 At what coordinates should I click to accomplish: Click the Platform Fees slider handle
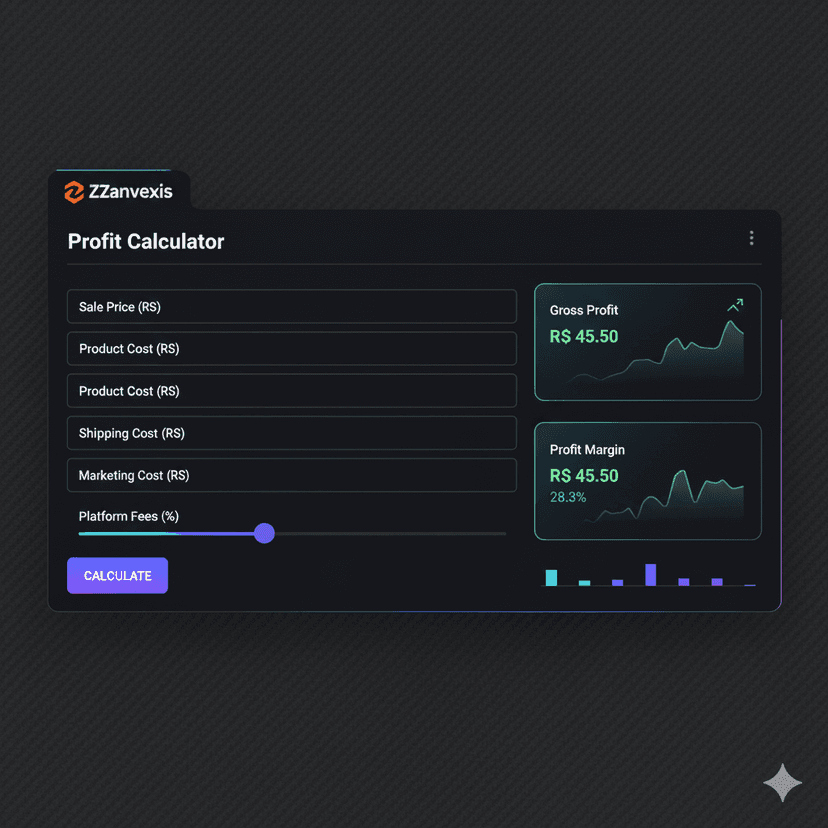pos(264,533)
